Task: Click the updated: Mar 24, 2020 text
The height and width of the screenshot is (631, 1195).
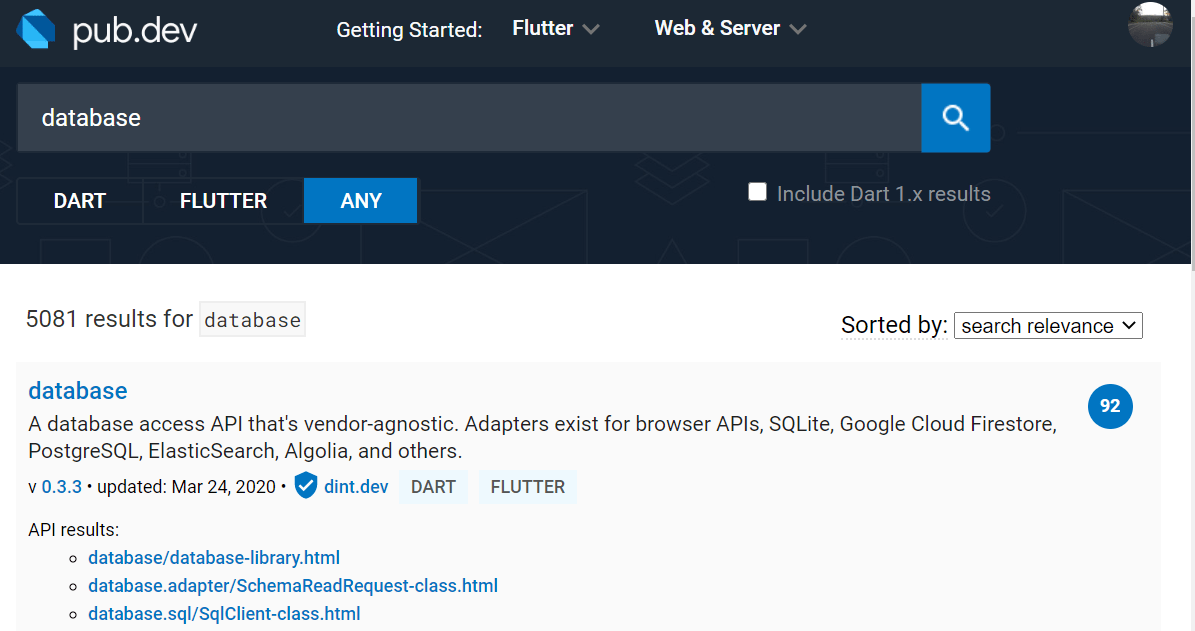Action: pyautogui.click(x=186, y=487)
